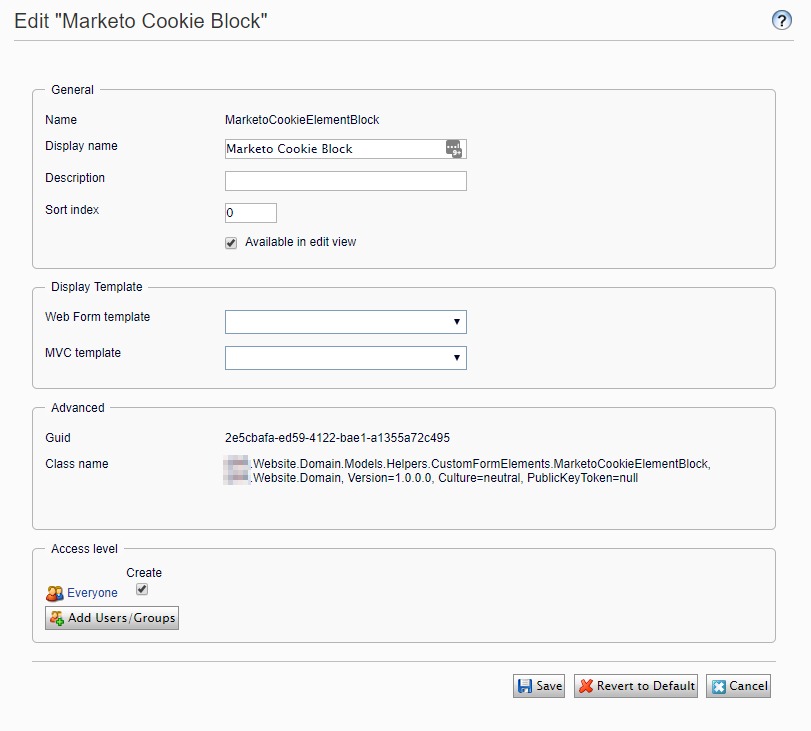This screenshot has width=811, height=731.
Task: Click the translate icon in Display name field
Action: point(454,149)
